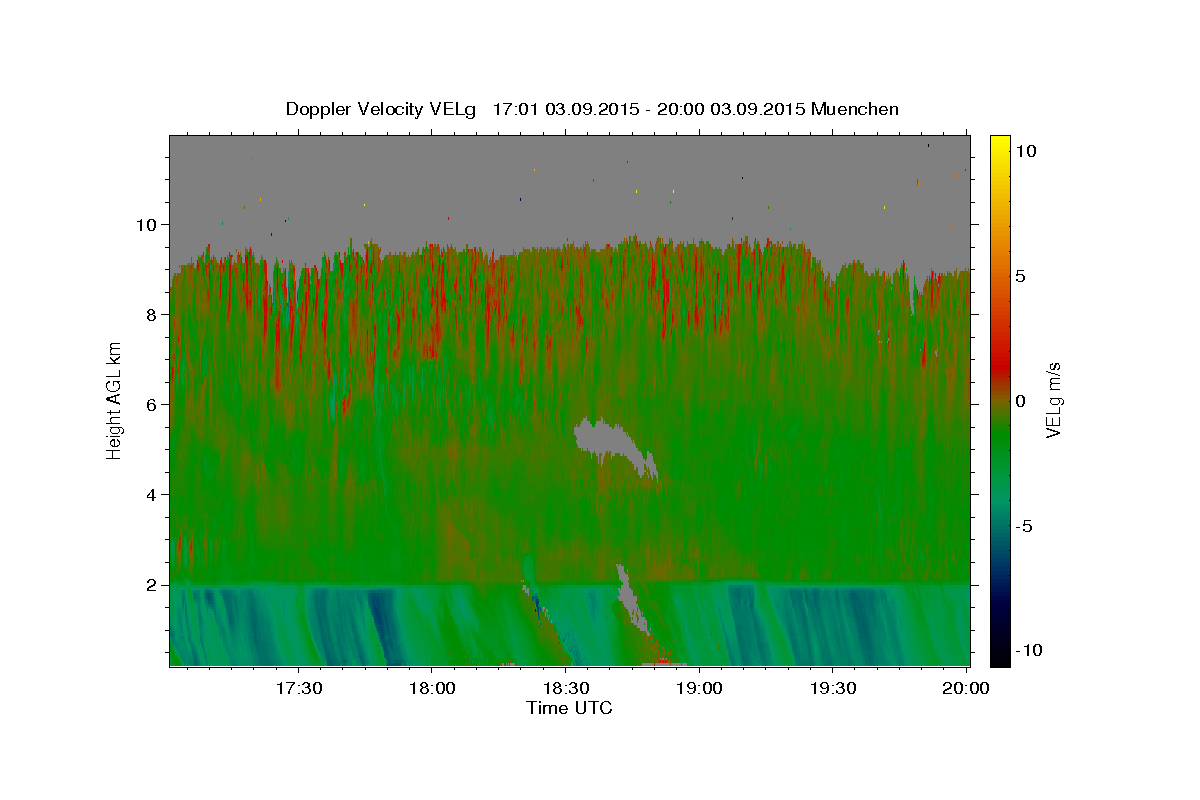This screenshot has width=1200, height=800.
Task: Click the 'VELg m/s' colorbar label
Action: (x=1053, y=400)
